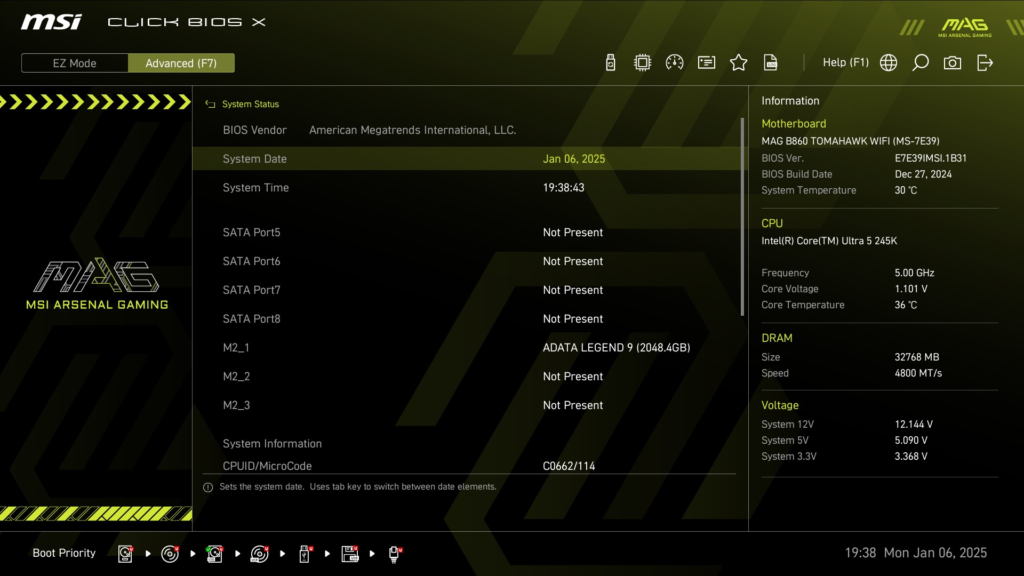View the BIOS log file icon
1024x576 pixels.
click(770, 62)
